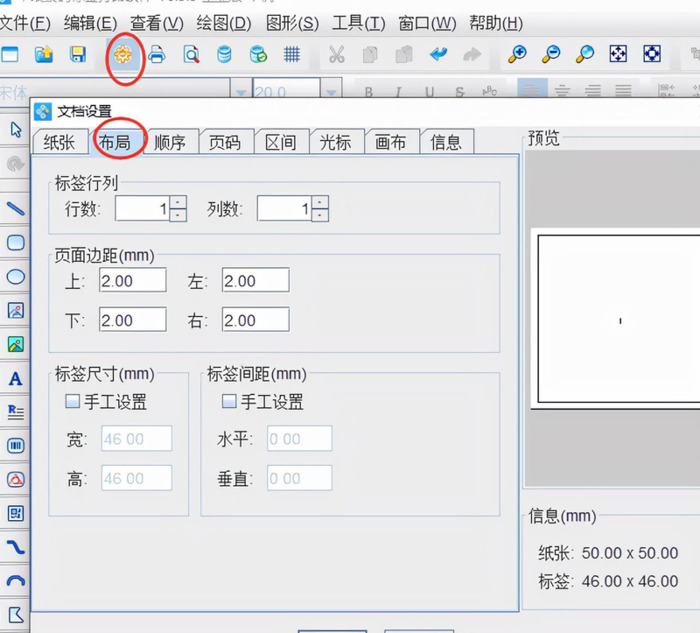
Task: Select the text A tool
Action: 16,379
